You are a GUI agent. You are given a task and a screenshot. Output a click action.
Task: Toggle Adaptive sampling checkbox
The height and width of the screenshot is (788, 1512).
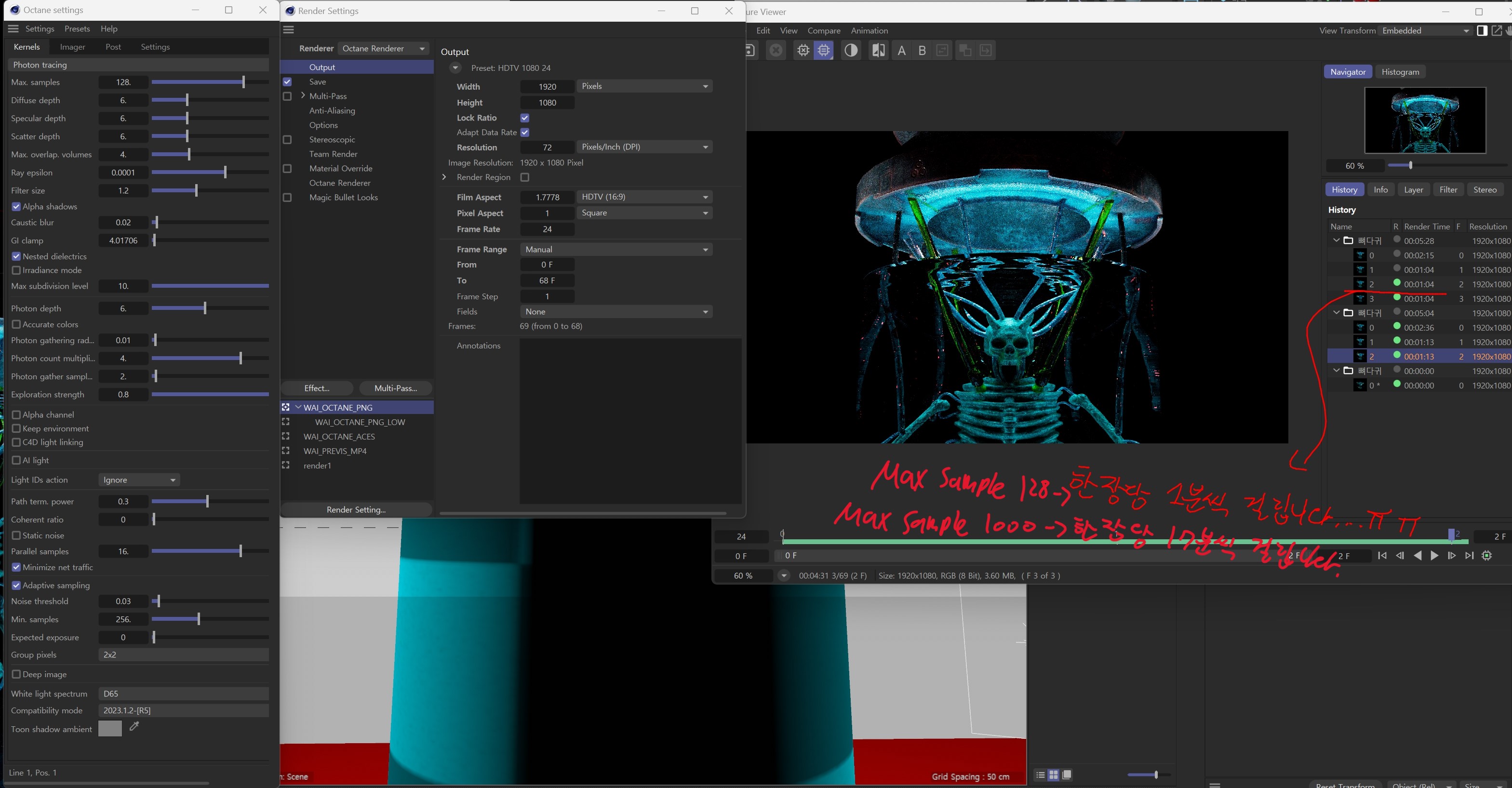click(16, 586)
